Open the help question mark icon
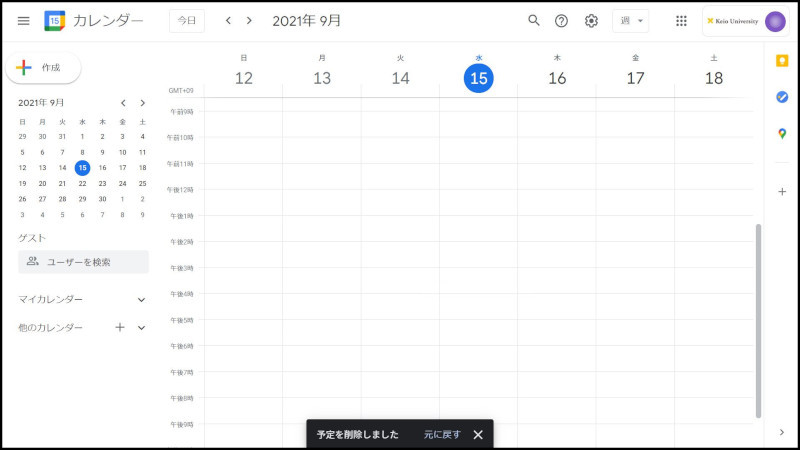Image resolution: width=800 pixels, height=450 pixels. tap(562, 21)
